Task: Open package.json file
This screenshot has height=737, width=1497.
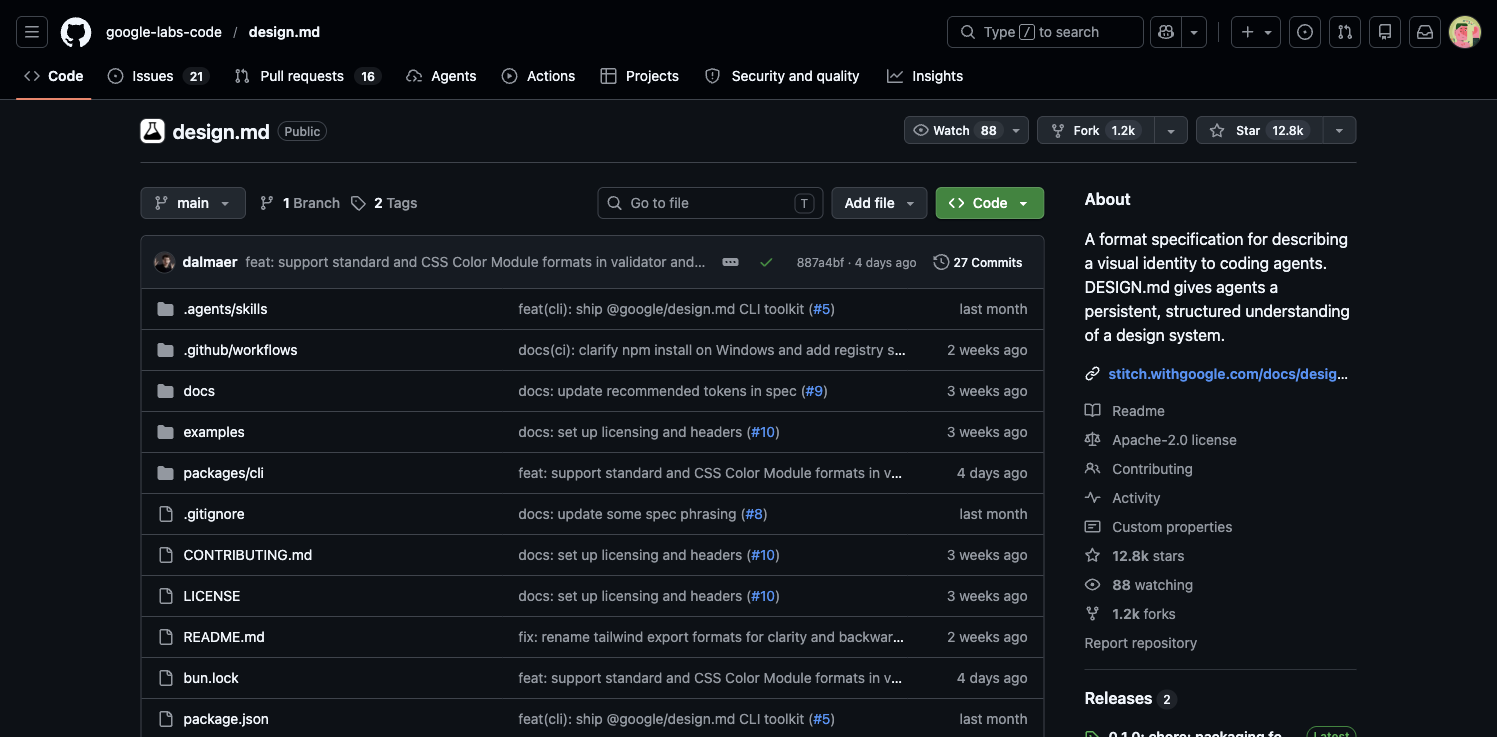Action: tap(226, 719)
